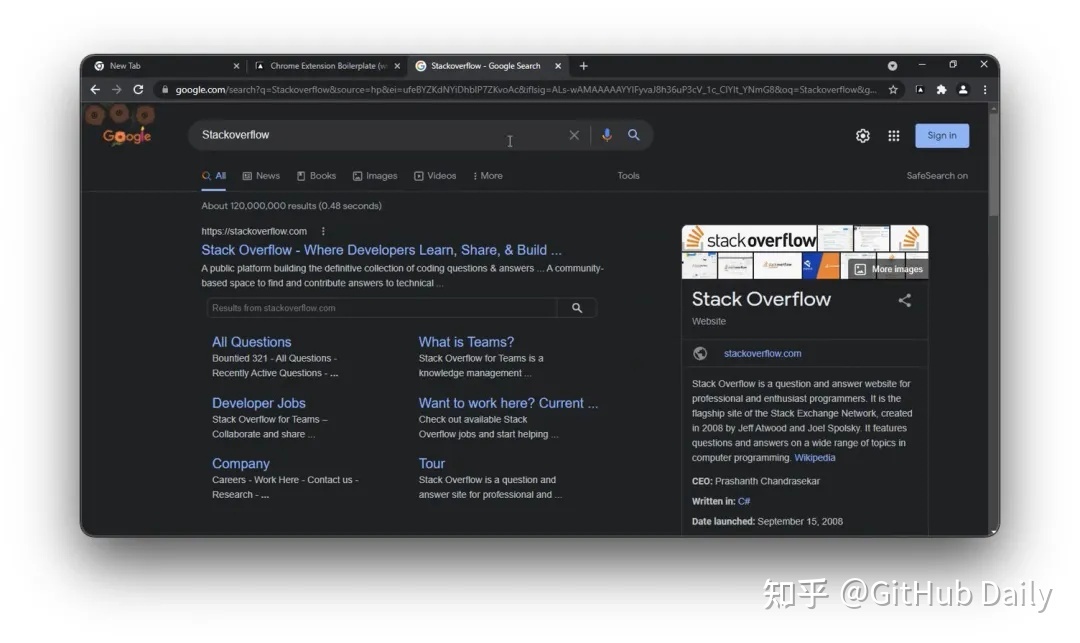Open stackoverflow.com link in knowledge panel
The height and width of the screenshot is (643, 1080).
tap(762, 353)
